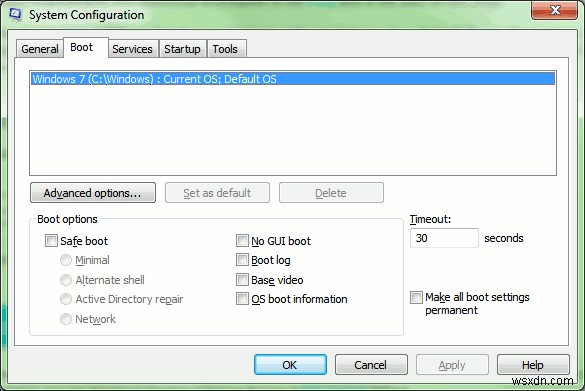The image size is (585, 391).
Task: Close the System Configuration window
Action: tap(555, 10)
